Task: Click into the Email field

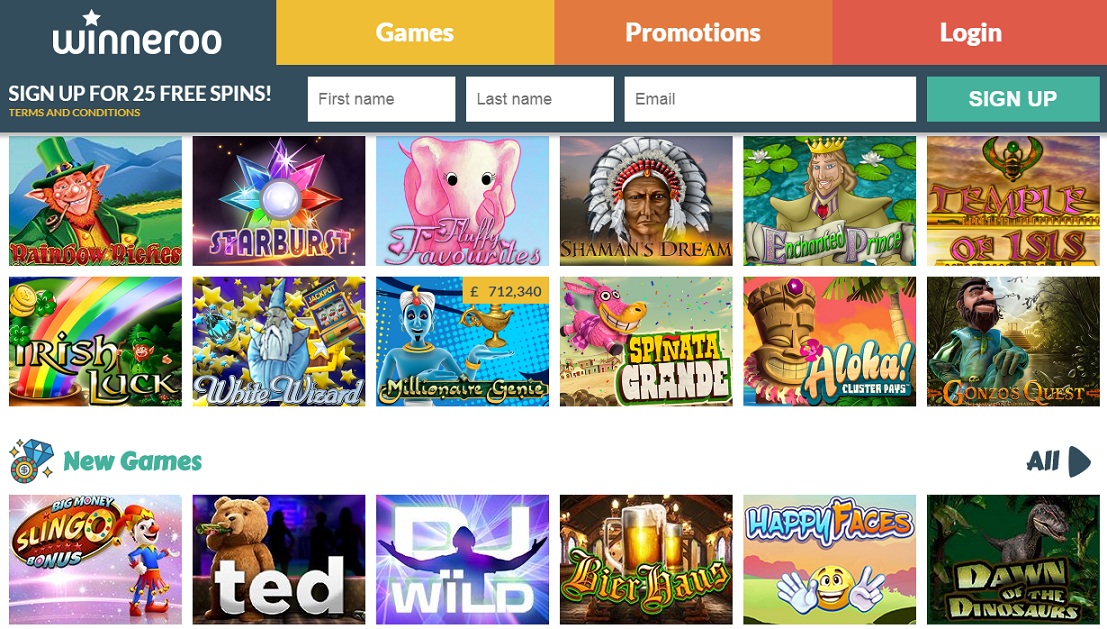Action: pyautogui.click(x=770, y=99)
